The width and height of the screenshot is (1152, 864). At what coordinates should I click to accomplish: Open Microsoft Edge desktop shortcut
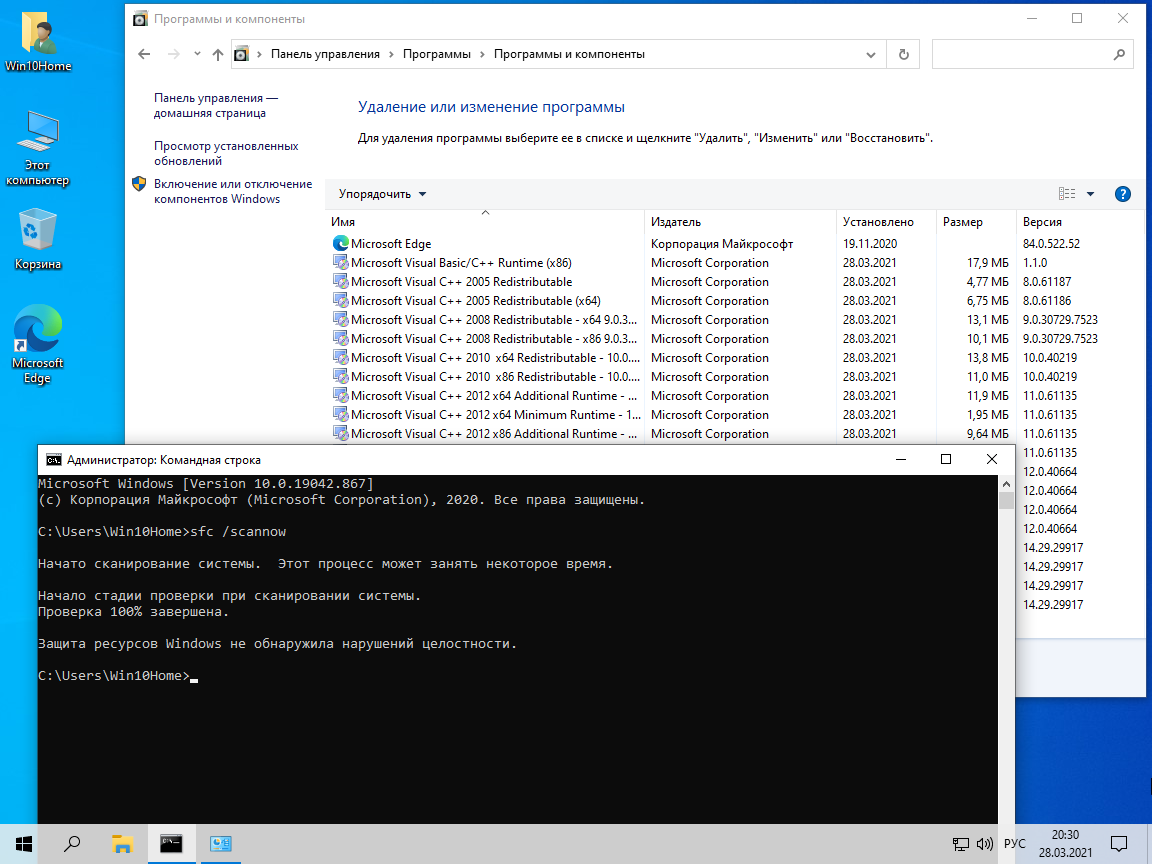tap(38, 345)
